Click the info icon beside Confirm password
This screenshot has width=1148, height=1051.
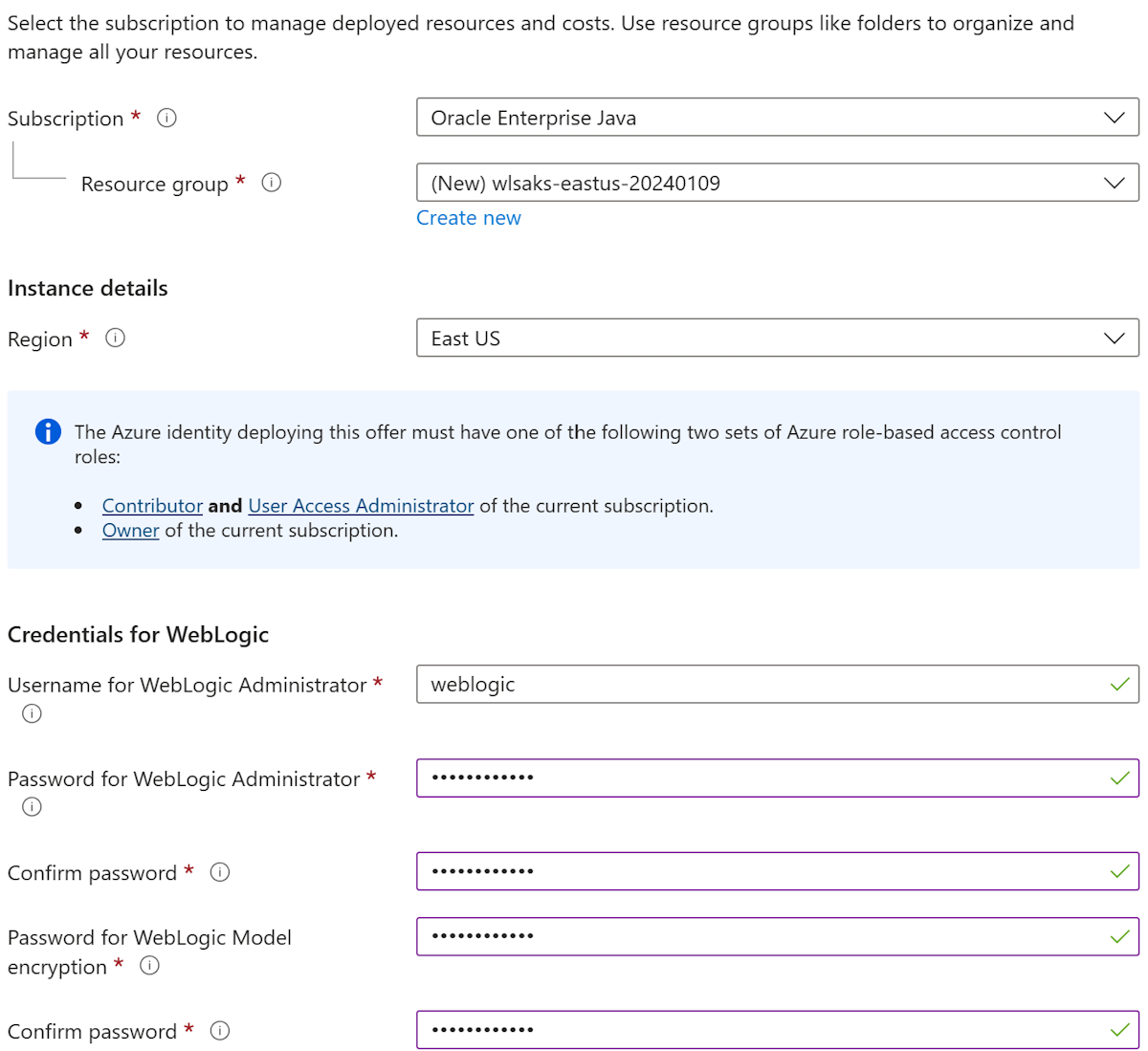pyautogui.click(x=219, y=872)
